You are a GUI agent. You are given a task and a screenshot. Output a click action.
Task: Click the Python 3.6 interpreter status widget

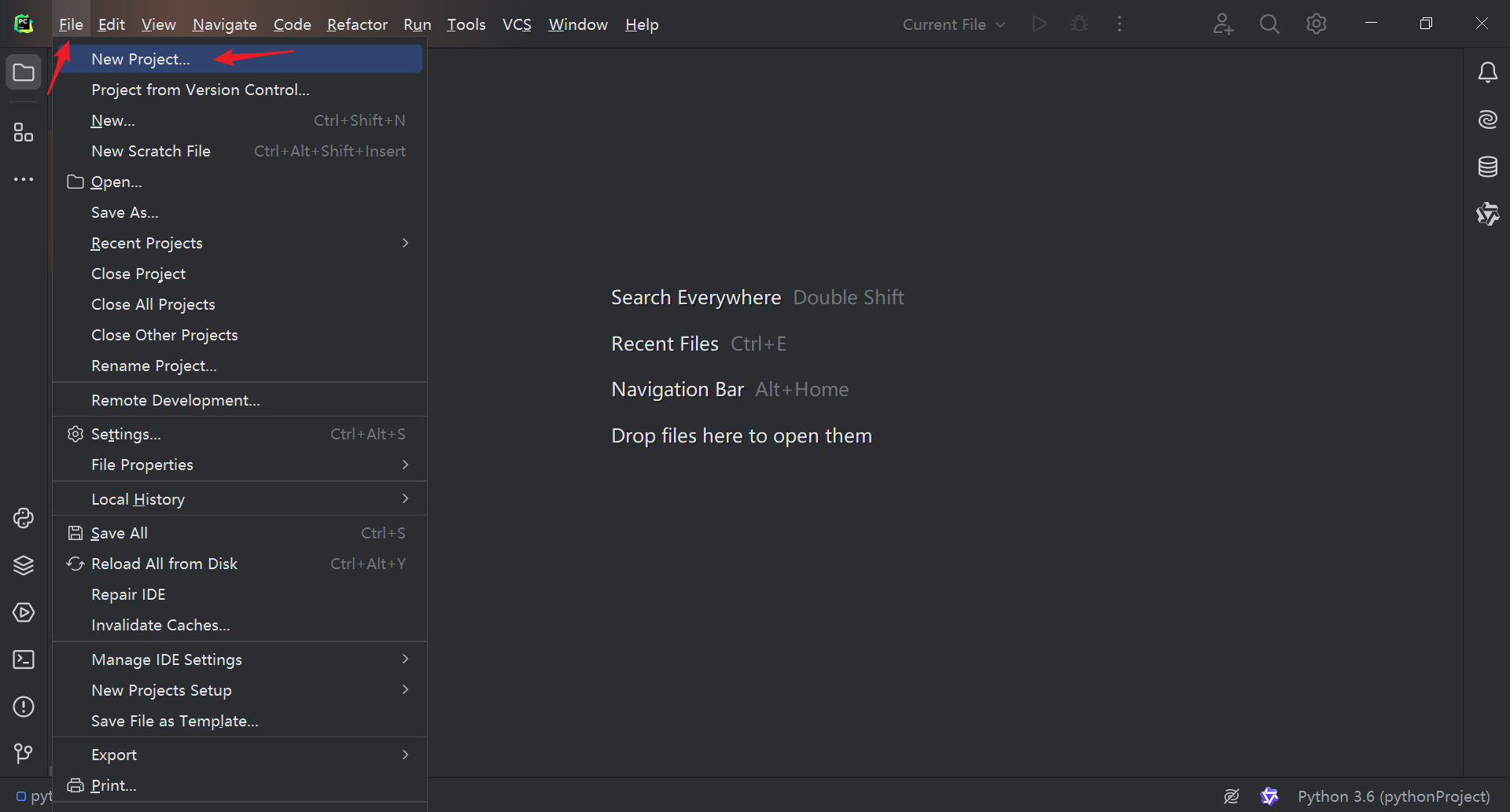coord(1393,796)
